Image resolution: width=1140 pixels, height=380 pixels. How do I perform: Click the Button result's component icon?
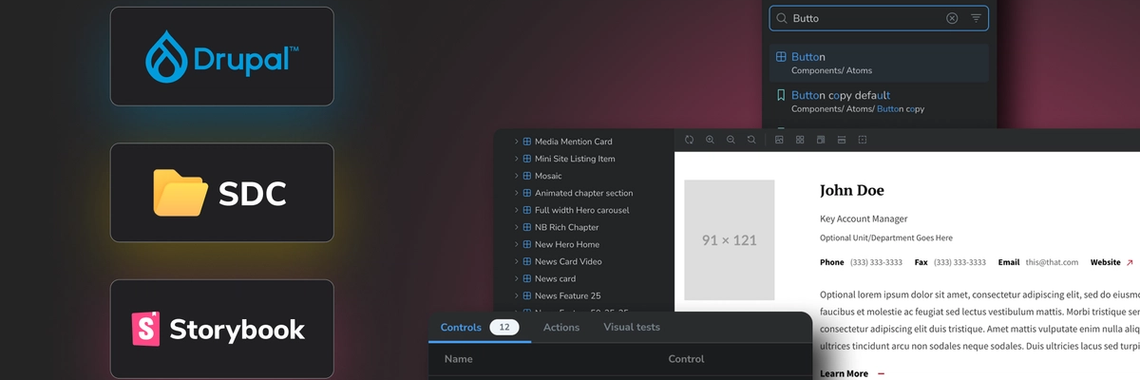pos(781,57)
